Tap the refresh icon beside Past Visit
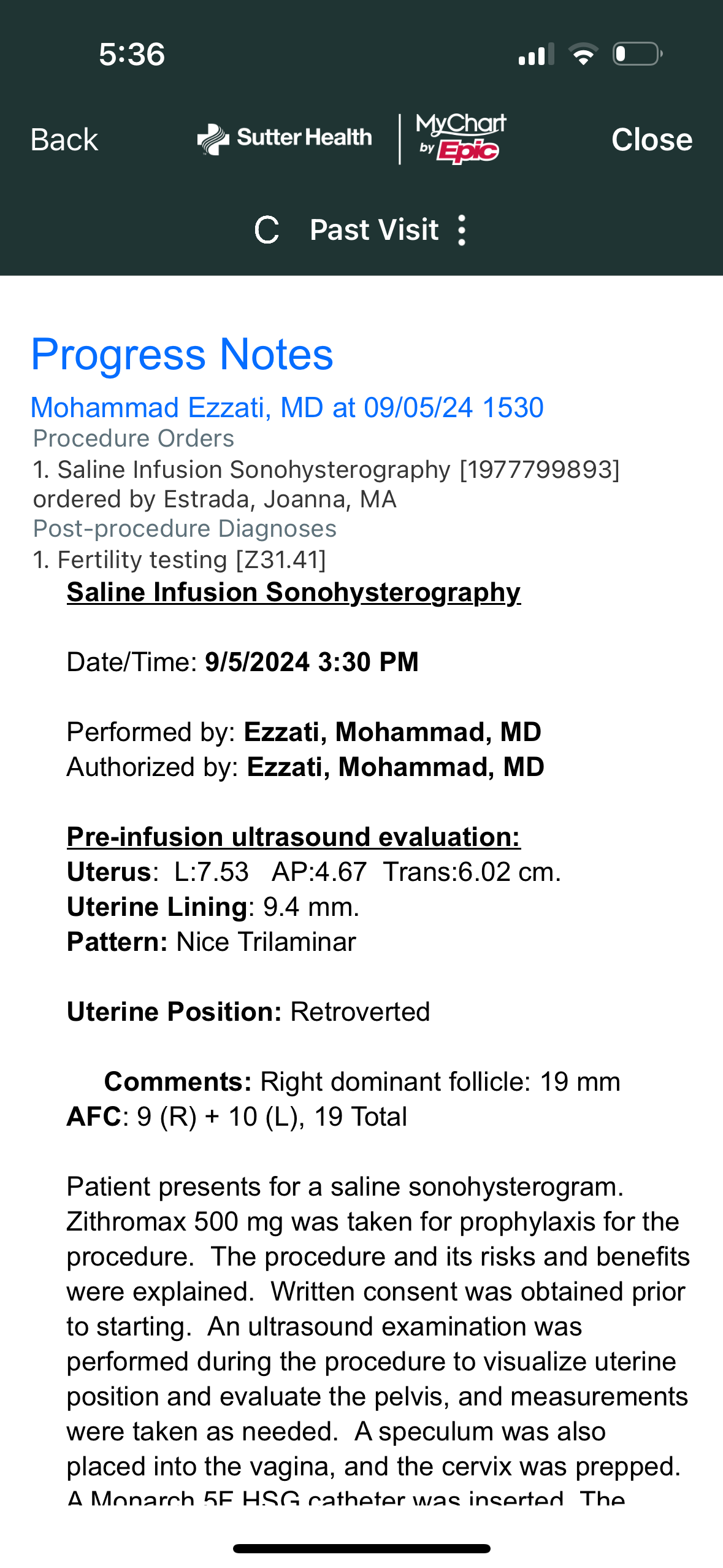 point(267,230)
